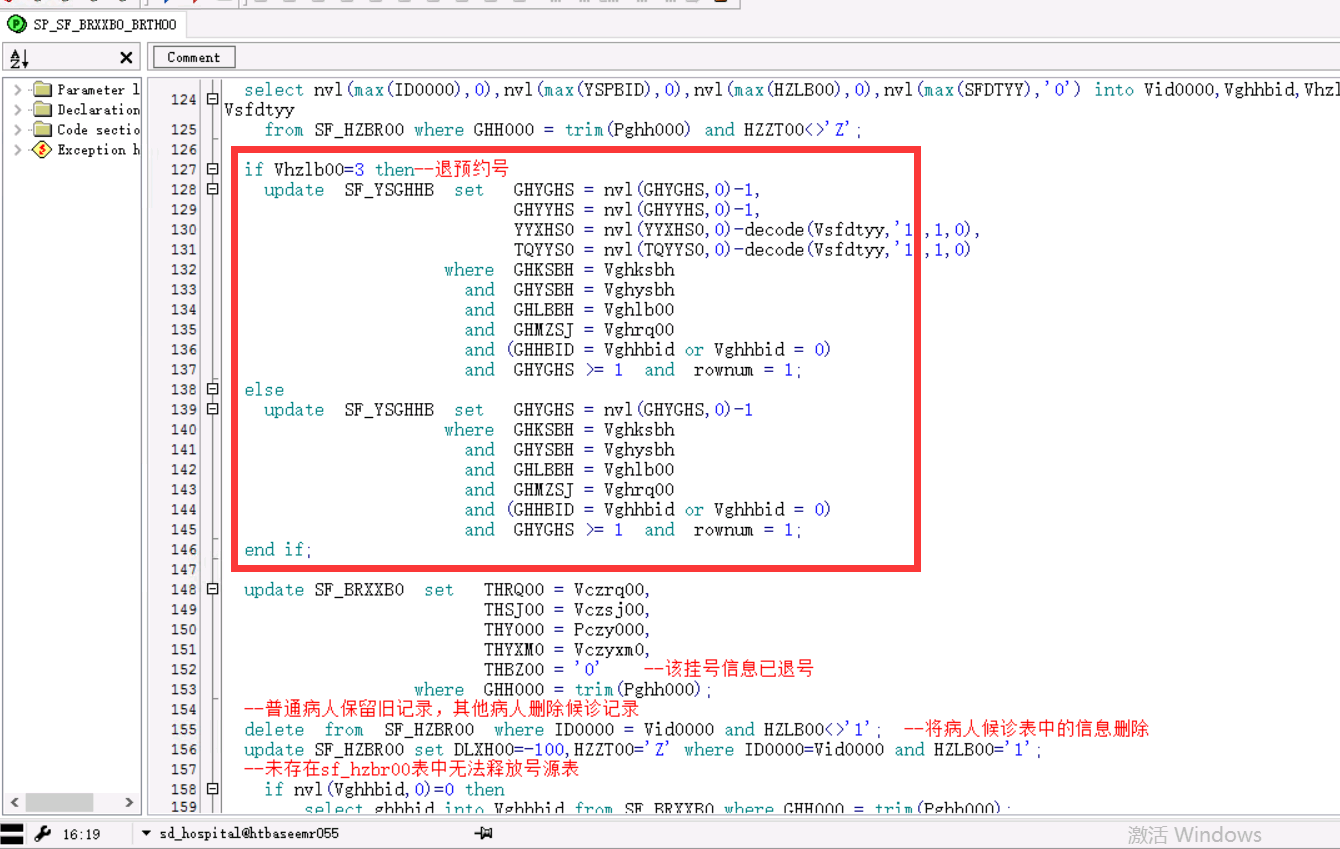The width and height of the screenshot is (1340, 849).
Task: Click the wrapped 'Vsfdtyy' text under line 124
Action: click(259, 110)
